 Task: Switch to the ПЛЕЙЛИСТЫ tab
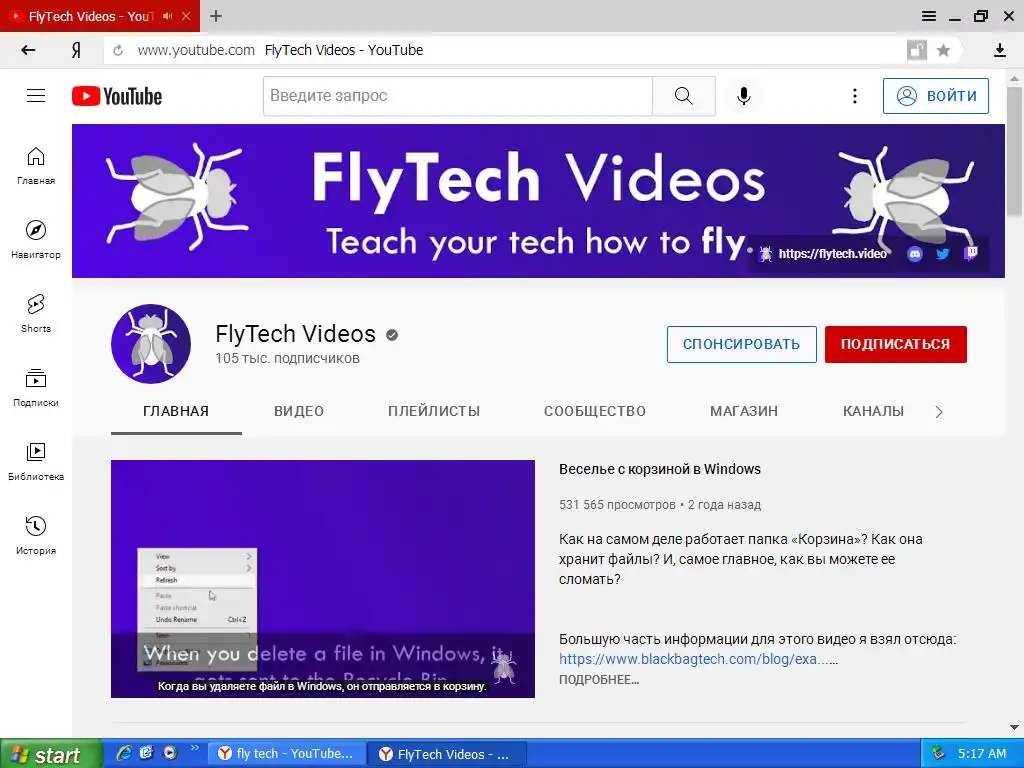click(434, 411)
